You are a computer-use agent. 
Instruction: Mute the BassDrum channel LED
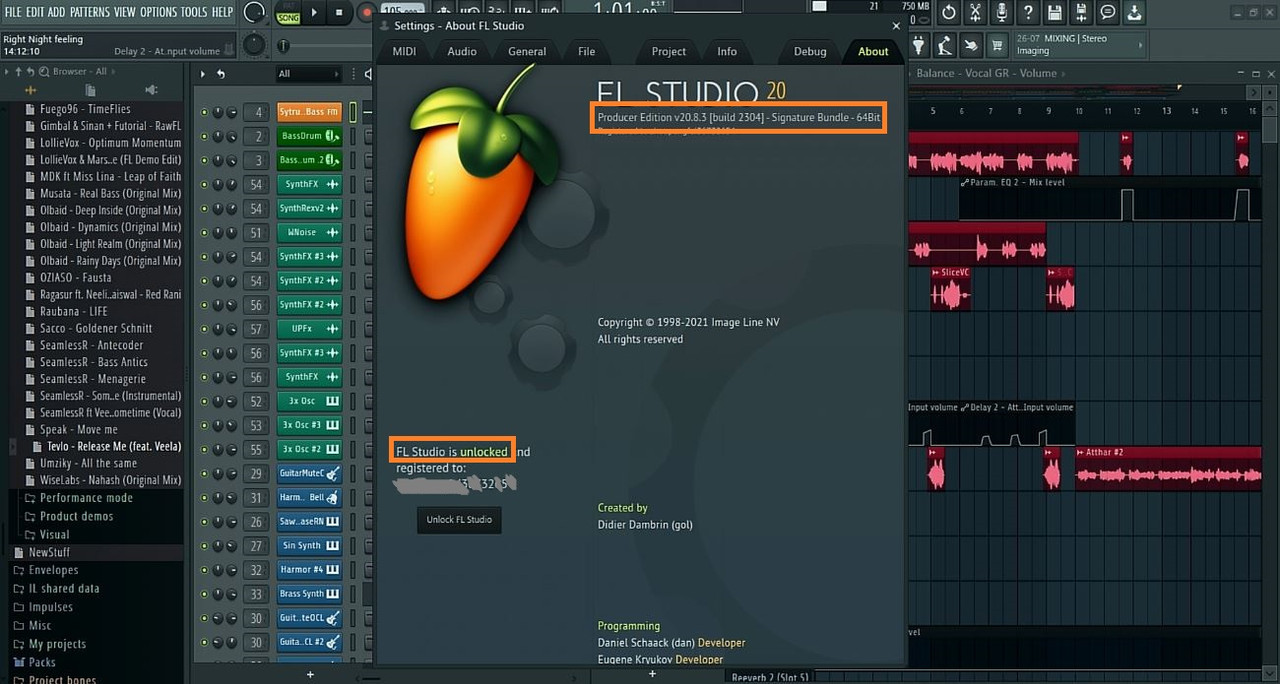coord(205,136)
